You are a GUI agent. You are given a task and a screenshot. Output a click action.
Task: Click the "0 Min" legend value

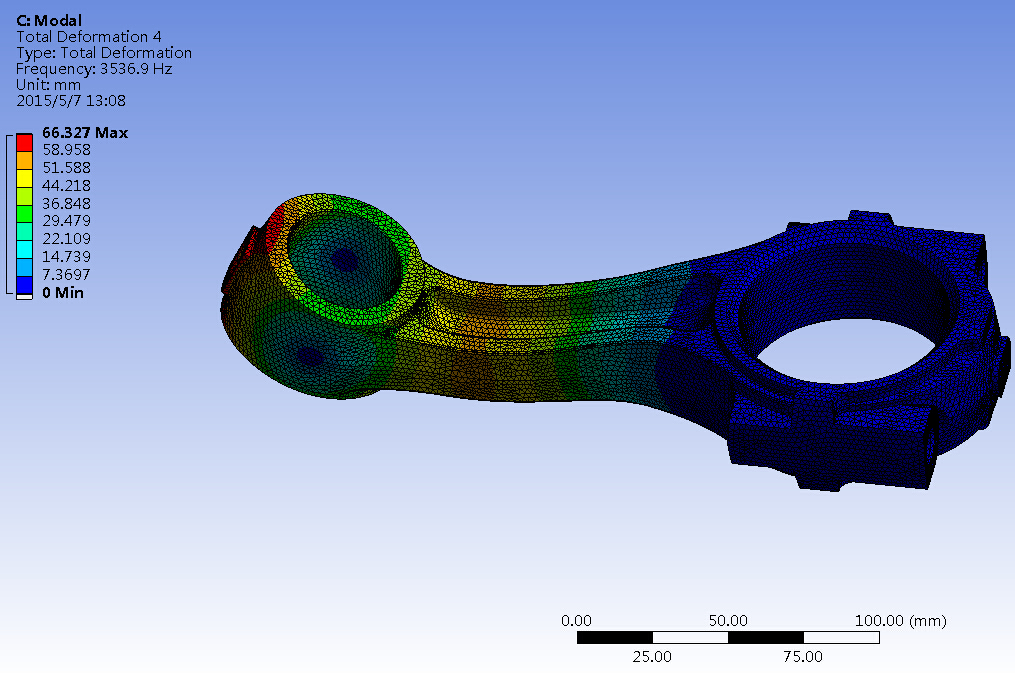pyautogui.click(x=63, y=292)
